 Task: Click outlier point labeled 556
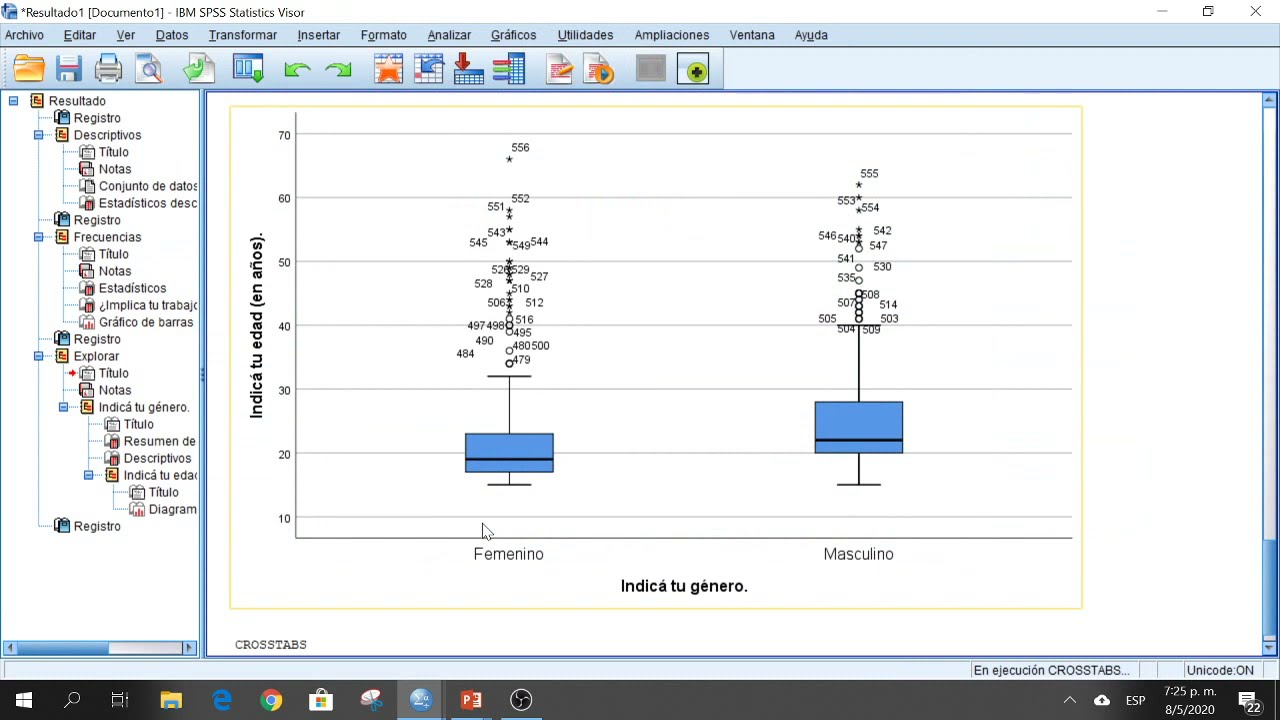click(509, 159)
